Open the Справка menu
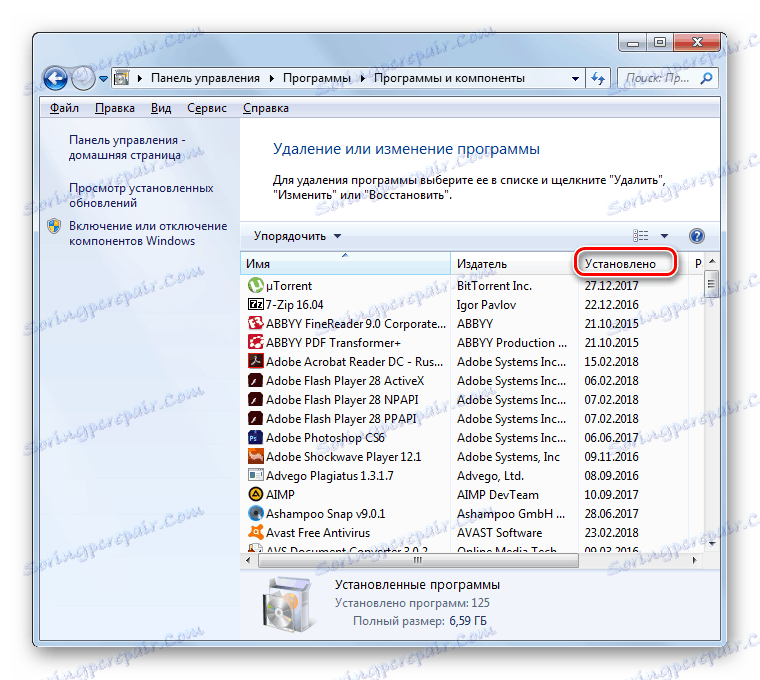 click(266, 108)
